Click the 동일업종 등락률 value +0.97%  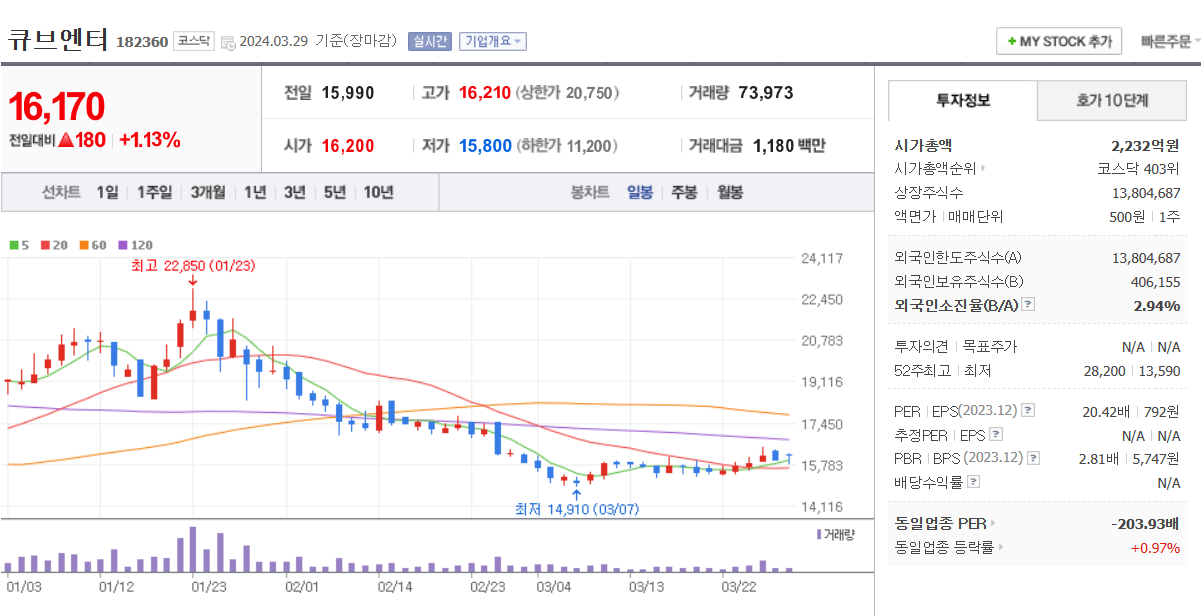tap(1155, 547)
